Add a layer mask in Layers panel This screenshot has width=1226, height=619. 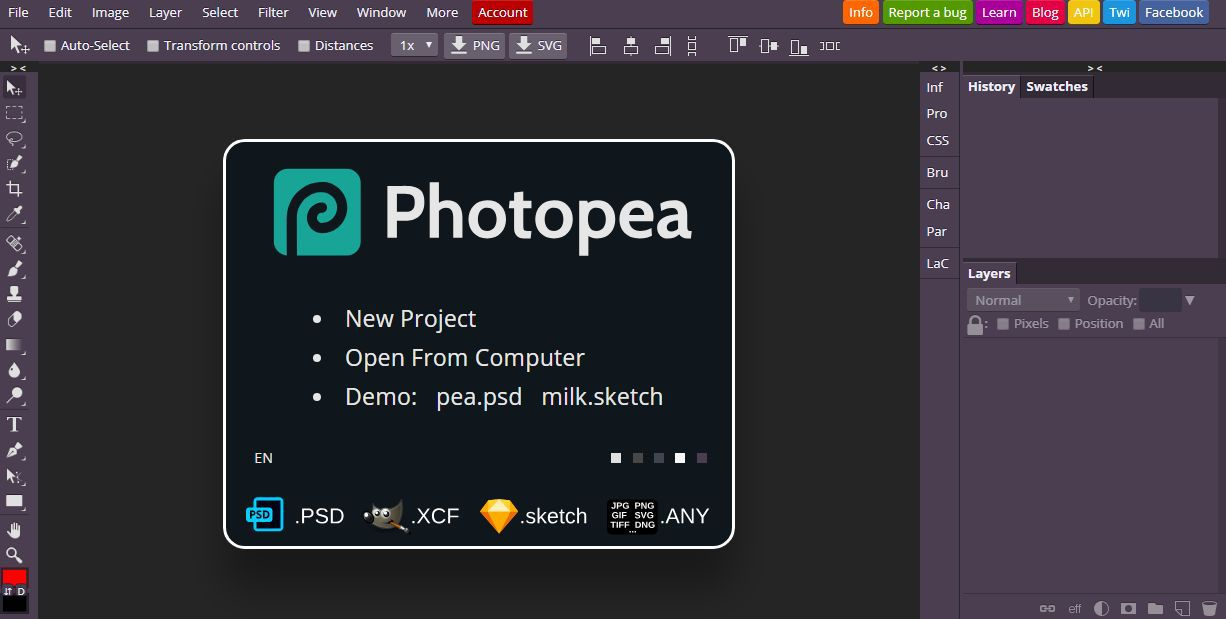click(x=1128, y=608)
